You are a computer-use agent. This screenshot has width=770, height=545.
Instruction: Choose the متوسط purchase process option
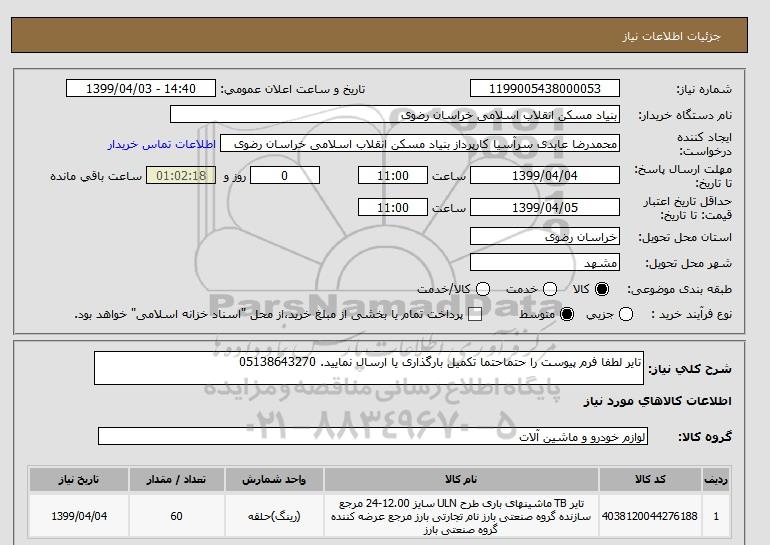567,314
